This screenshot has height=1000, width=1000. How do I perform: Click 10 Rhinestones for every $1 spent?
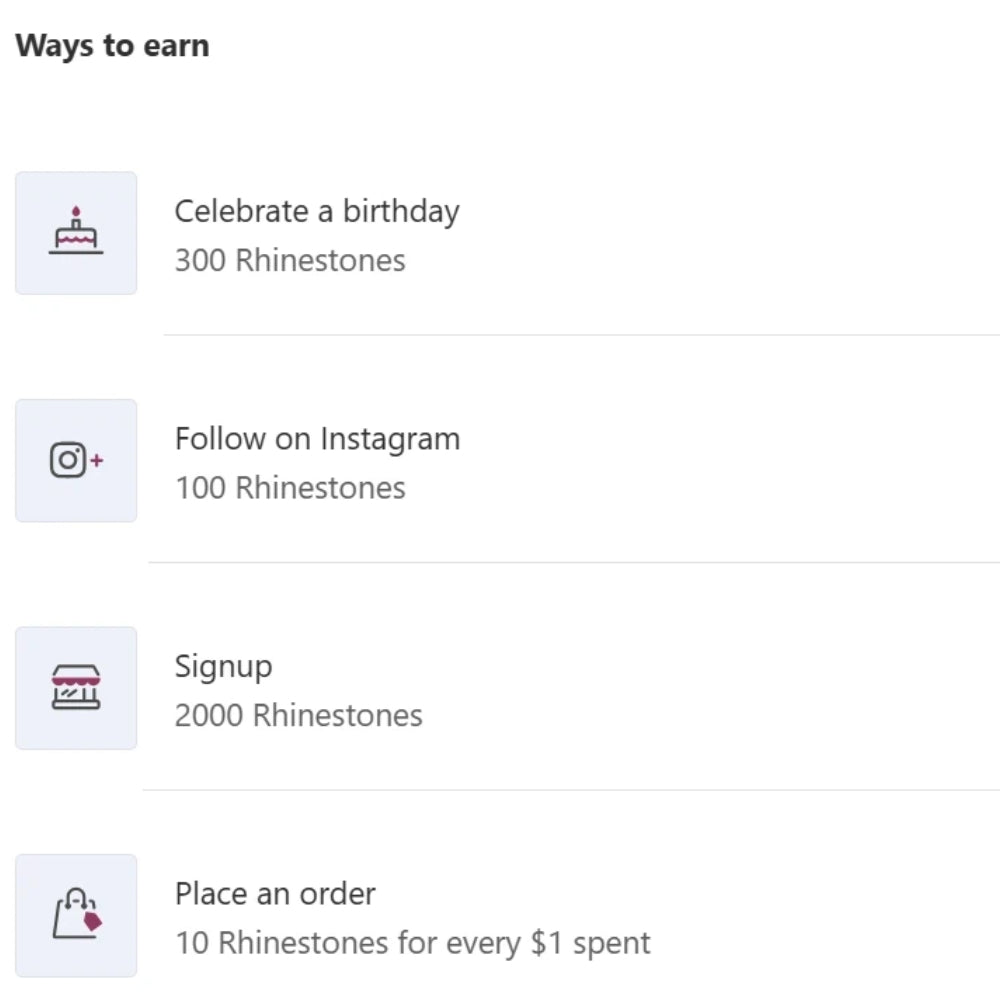pyautogui.click(x=412, y=943)
